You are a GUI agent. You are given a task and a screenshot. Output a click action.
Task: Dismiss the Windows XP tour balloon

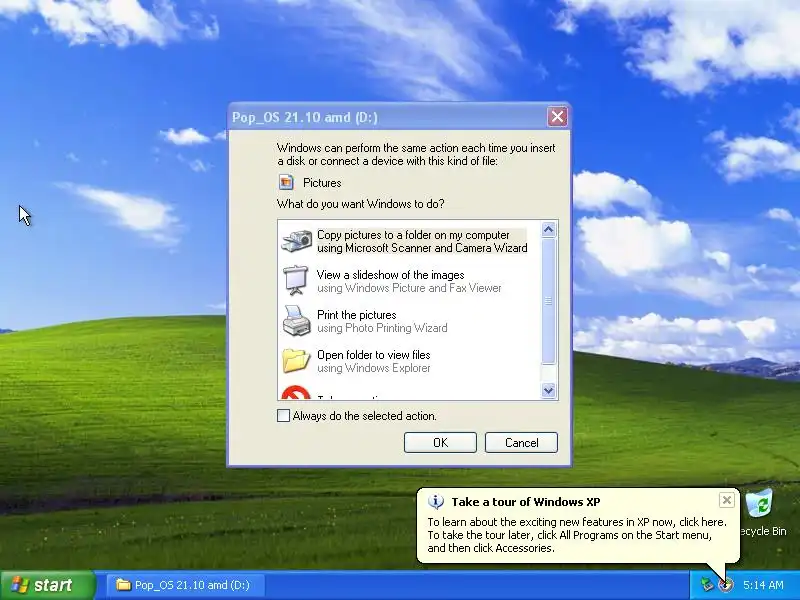727,500
